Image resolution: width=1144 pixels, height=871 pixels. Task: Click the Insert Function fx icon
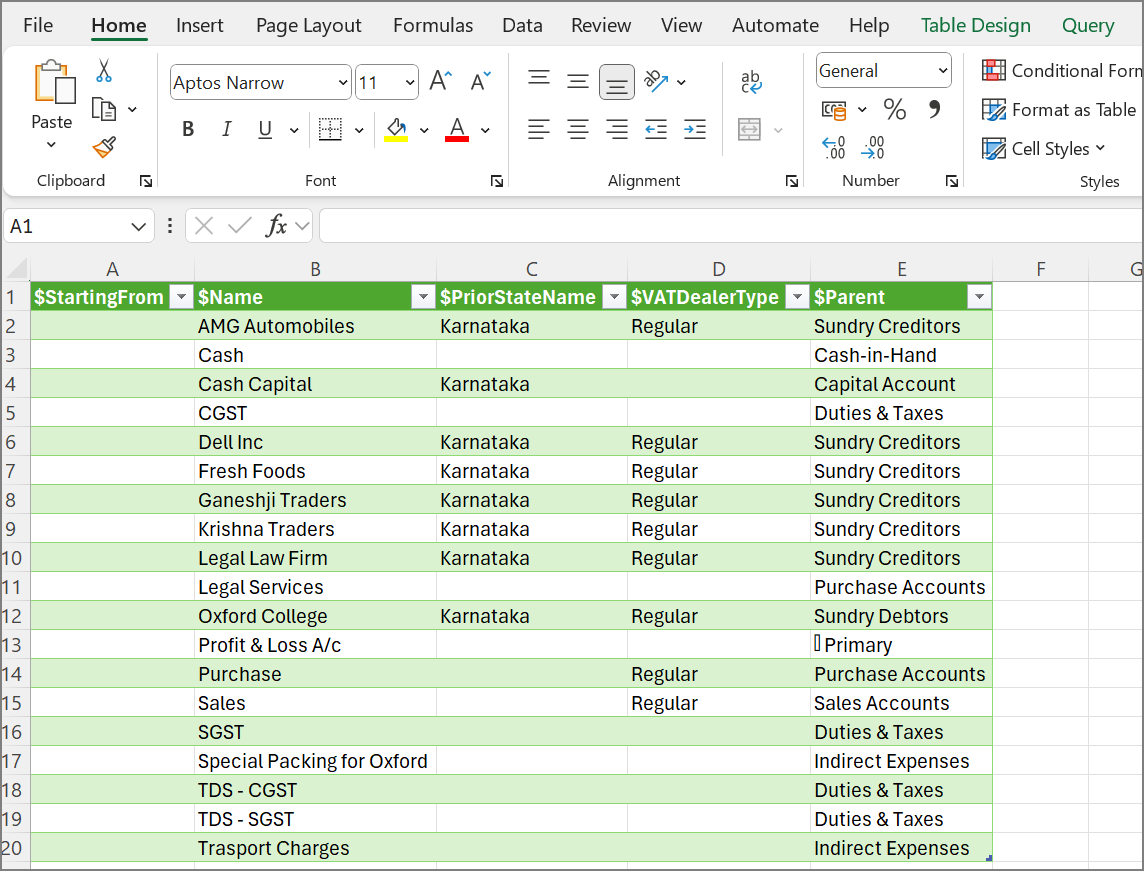277,226
